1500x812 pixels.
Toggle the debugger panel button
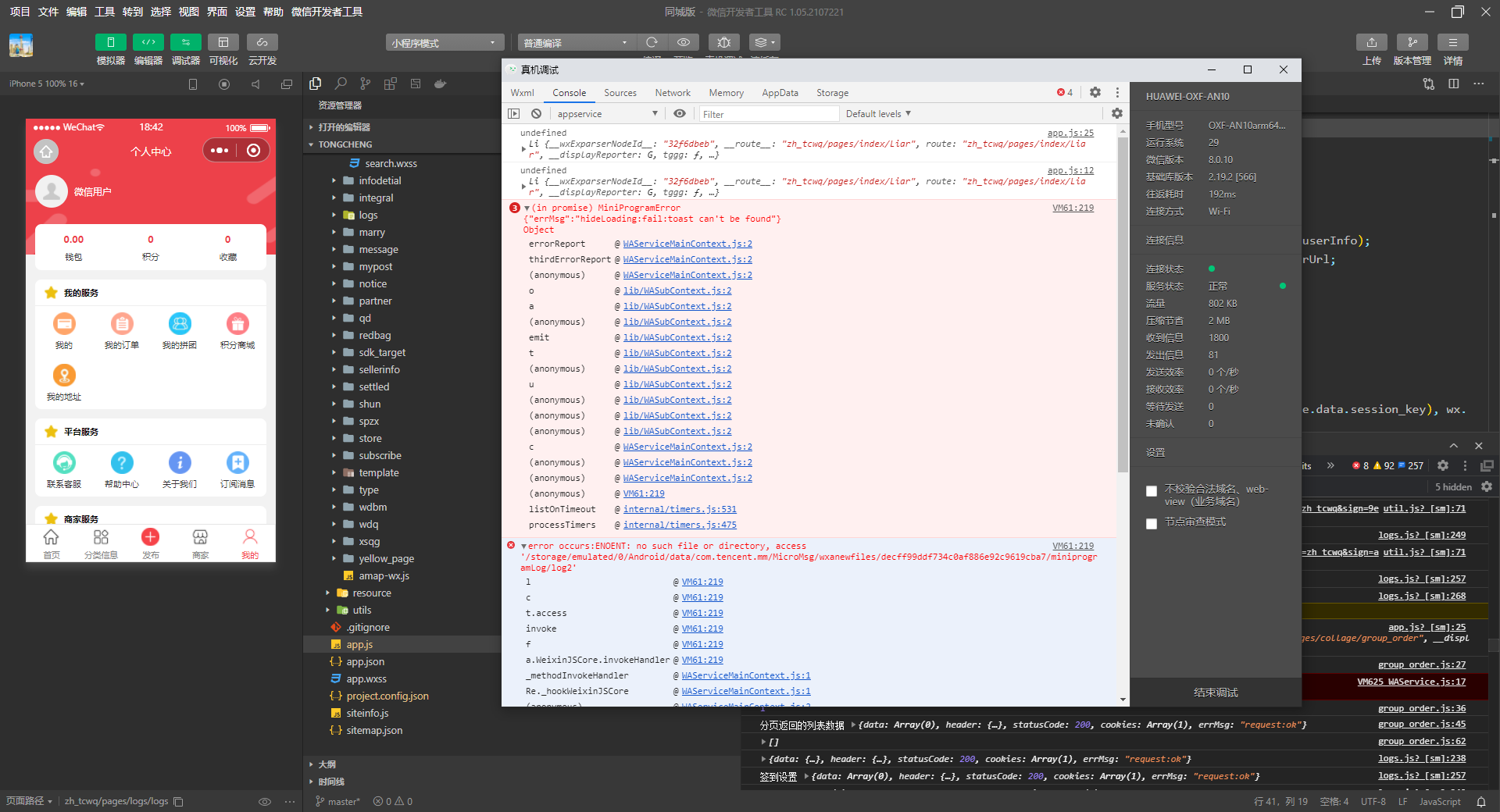[x=185, y=42]
